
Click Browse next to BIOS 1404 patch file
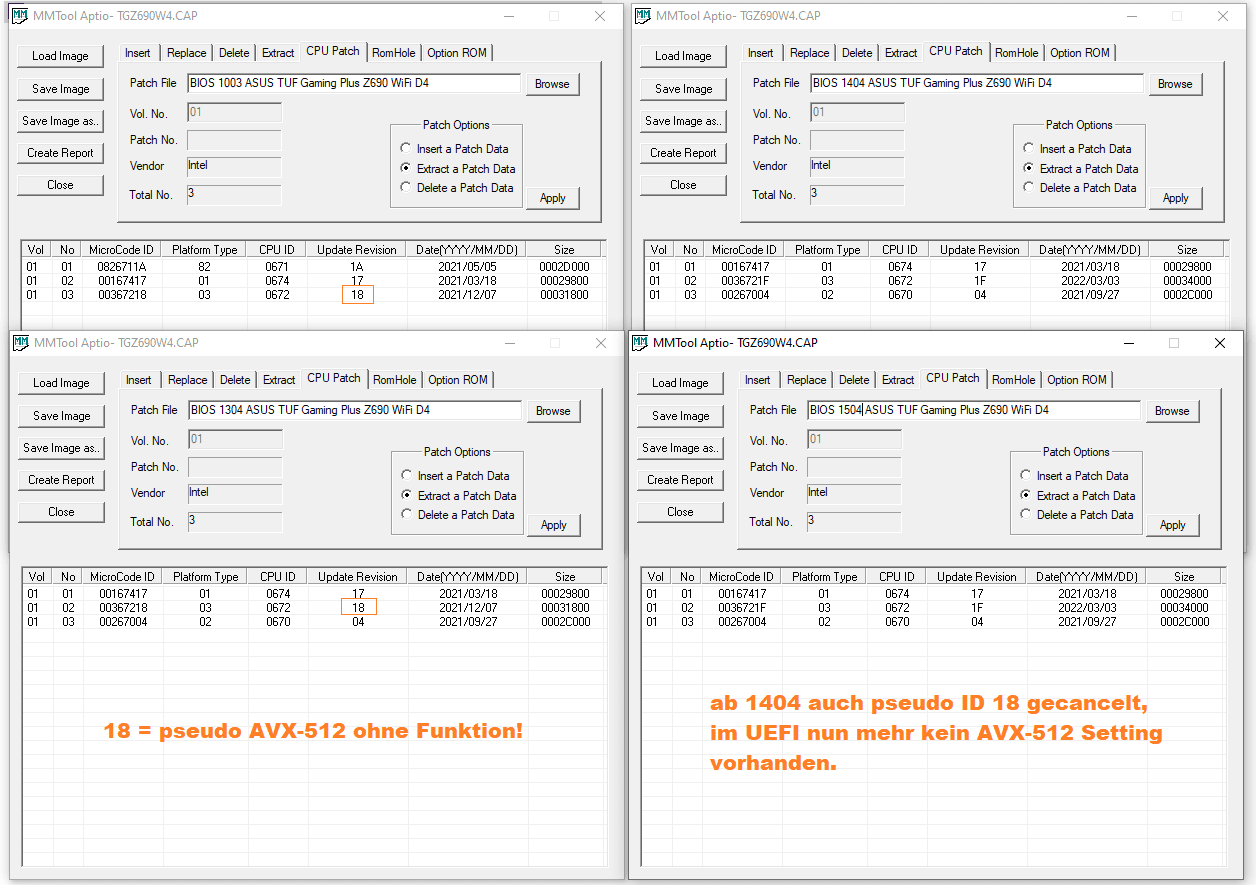coord(1176,84)
